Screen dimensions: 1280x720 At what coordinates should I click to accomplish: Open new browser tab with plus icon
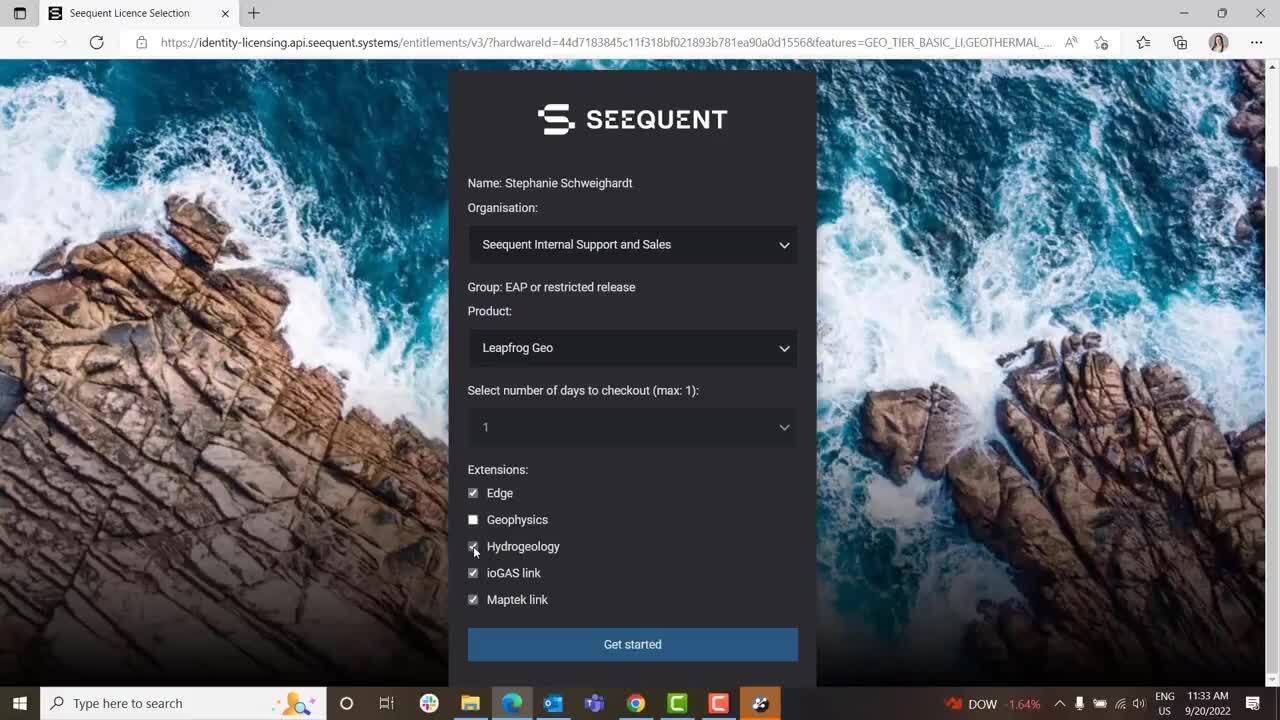[x=254, y=13]
